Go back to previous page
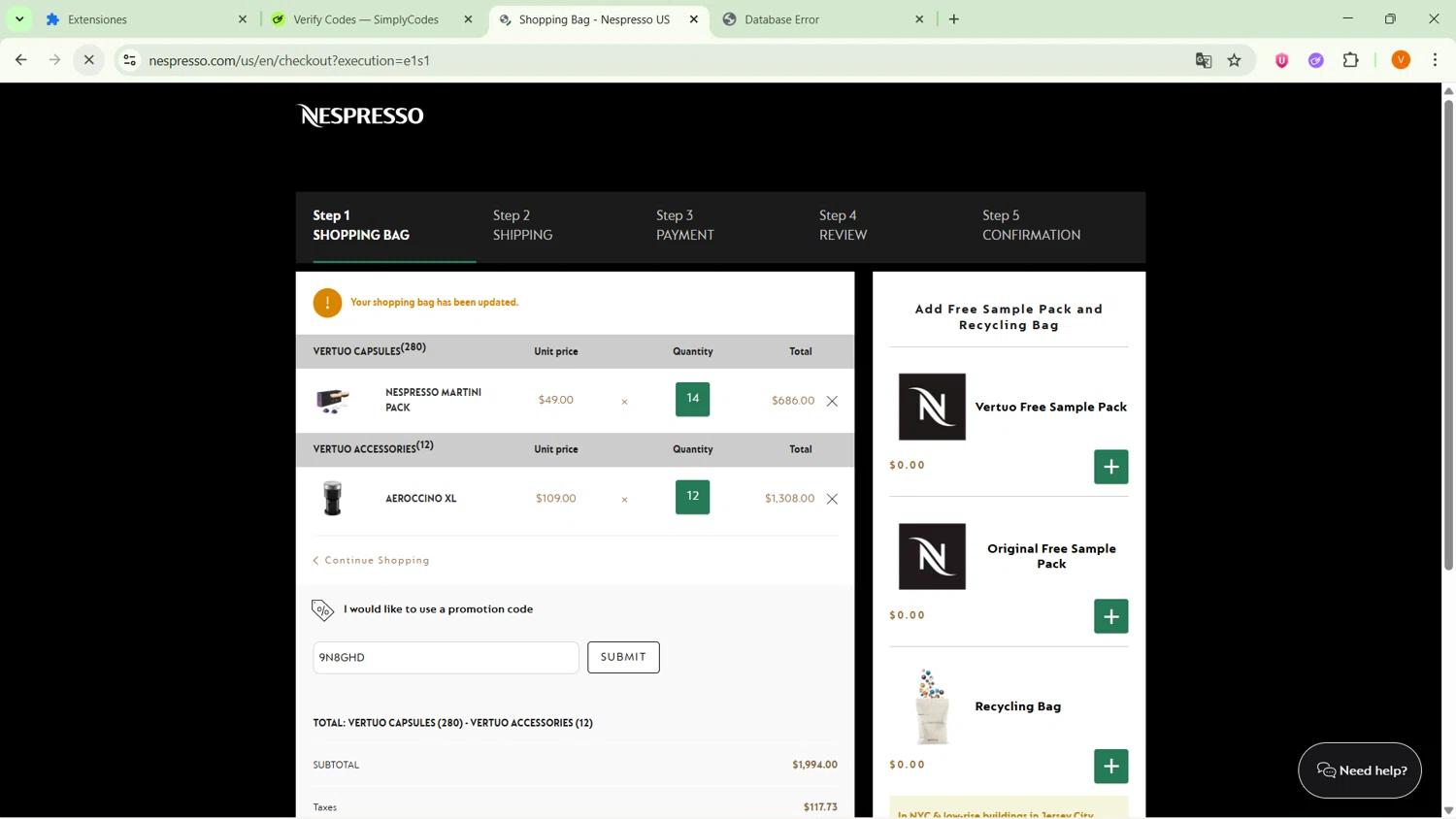The height and width of the screenshot is (819, 1456). tap(21, 60)
